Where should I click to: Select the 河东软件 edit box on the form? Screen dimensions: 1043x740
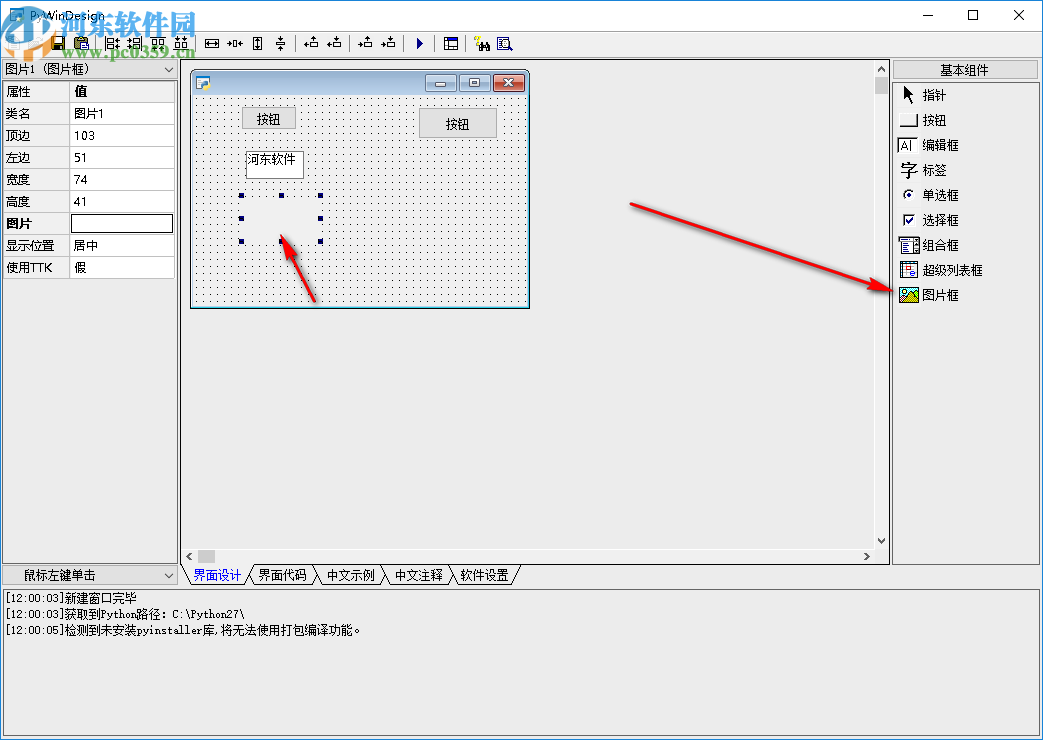click(x=275, y=165)
